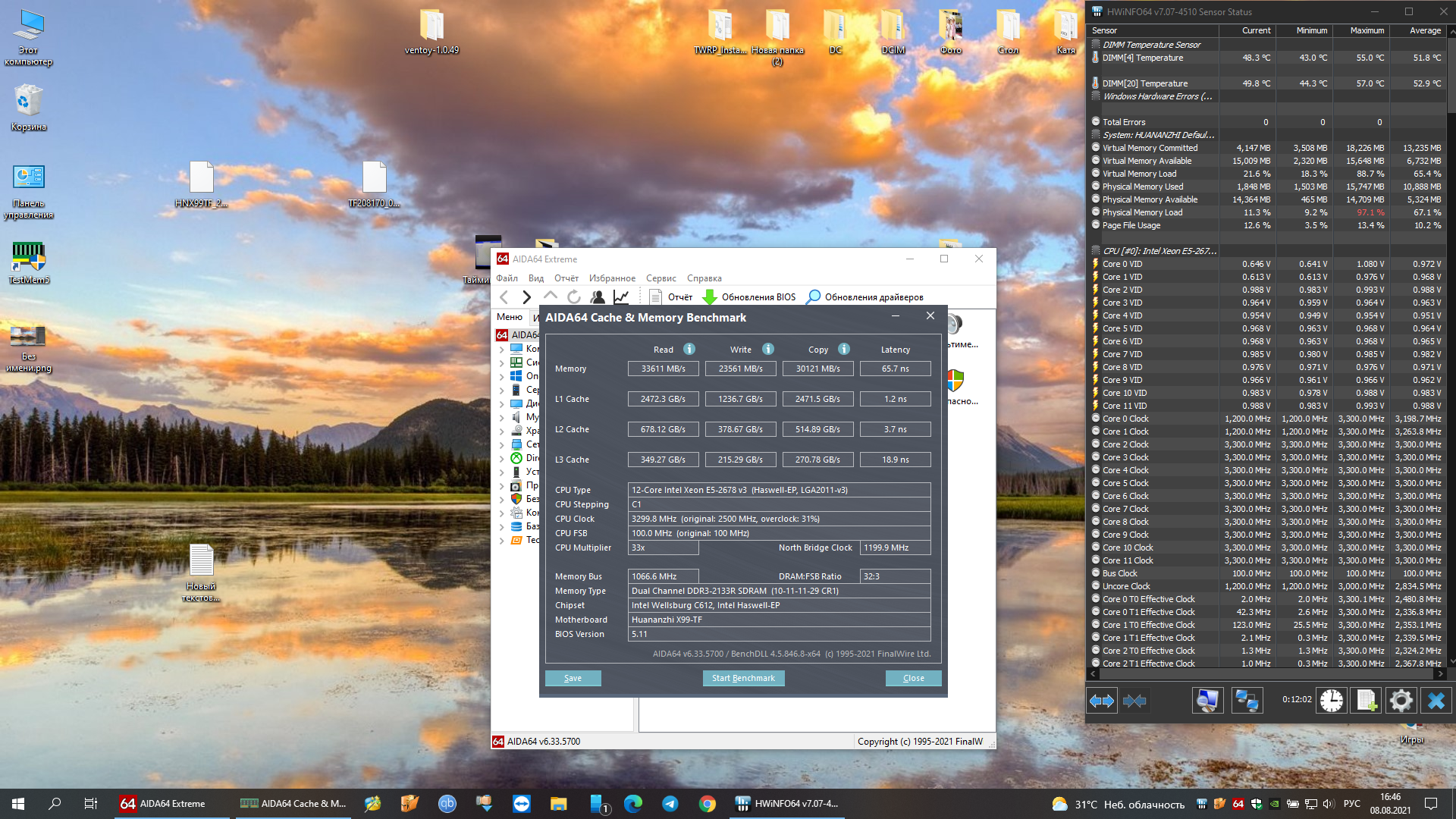Viewport: 1456px width, 819px height.
Task: Open the Избранное menu in AIDA64
Action: click(612, 278)
